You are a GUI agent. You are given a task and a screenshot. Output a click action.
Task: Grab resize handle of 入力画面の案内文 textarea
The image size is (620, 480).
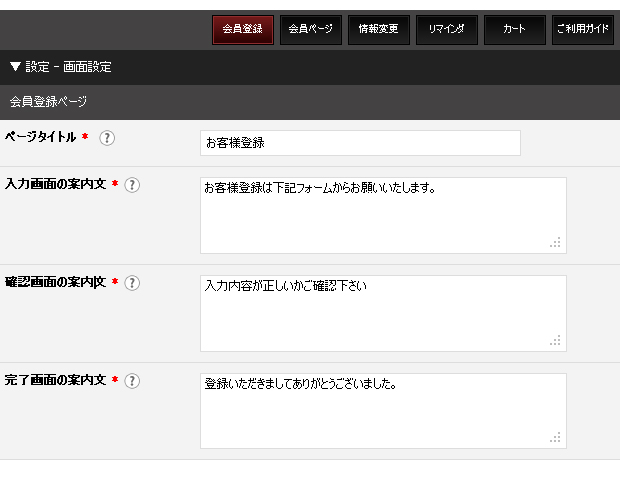[555, 242]
